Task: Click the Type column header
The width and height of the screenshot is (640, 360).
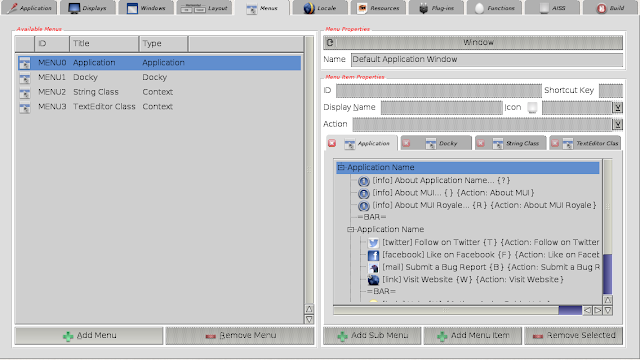Action: [x=163, y=44]
